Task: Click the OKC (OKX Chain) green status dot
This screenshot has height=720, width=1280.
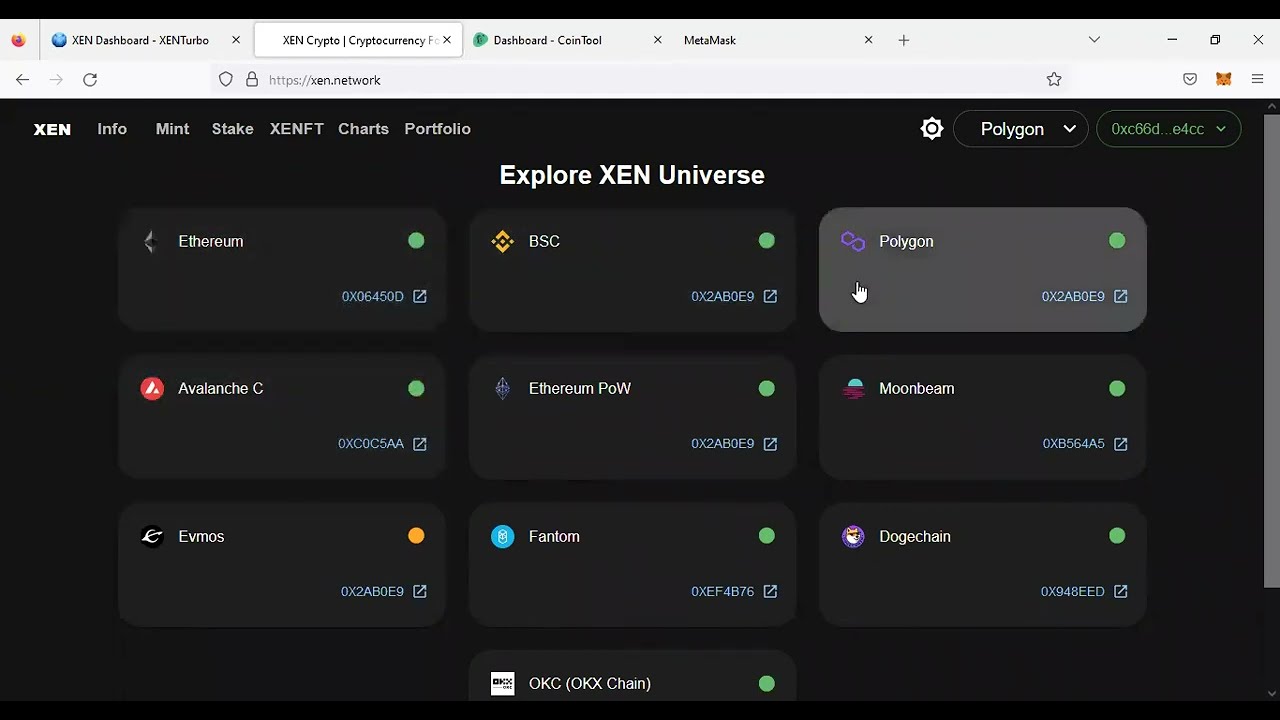Action: 766,684
